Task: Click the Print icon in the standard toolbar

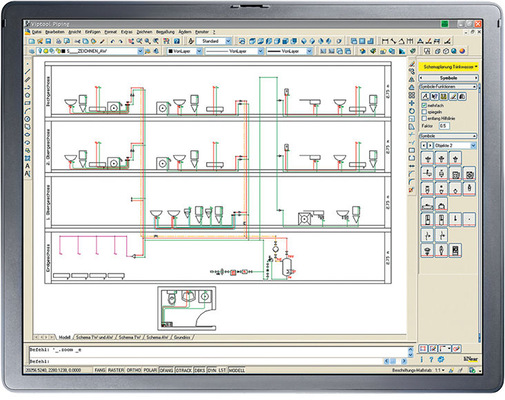Action: pos(59,41)
